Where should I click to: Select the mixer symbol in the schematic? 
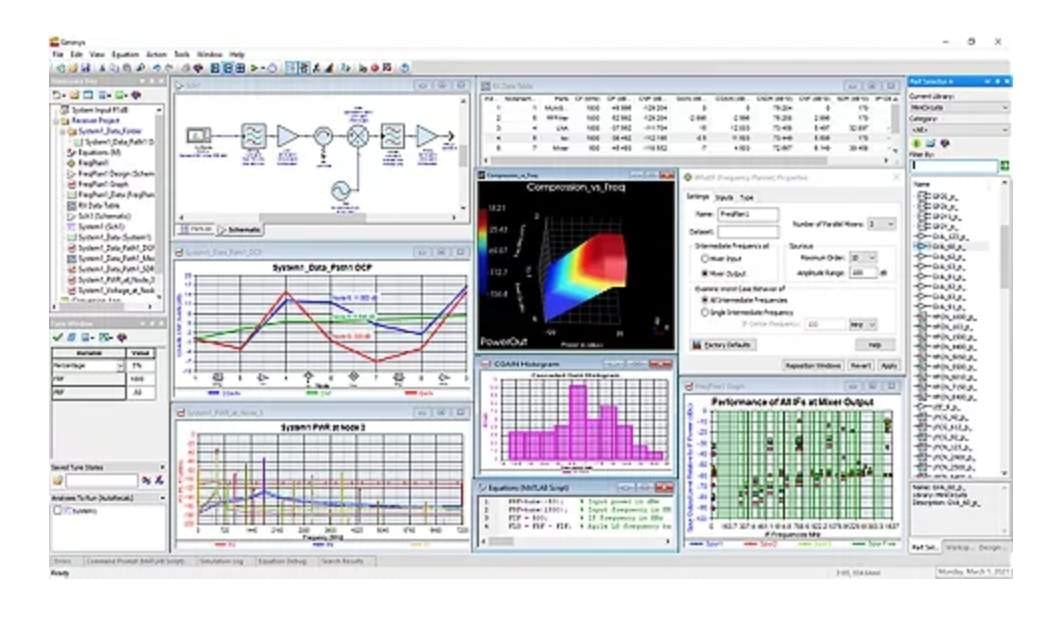tap(358, 136)
